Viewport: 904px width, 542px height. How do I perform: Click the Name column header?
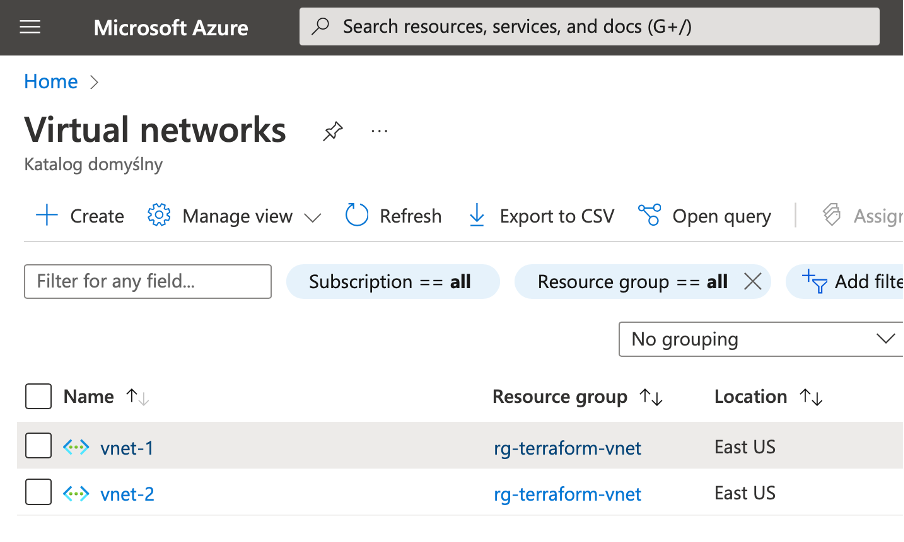(x=88, y=397)
